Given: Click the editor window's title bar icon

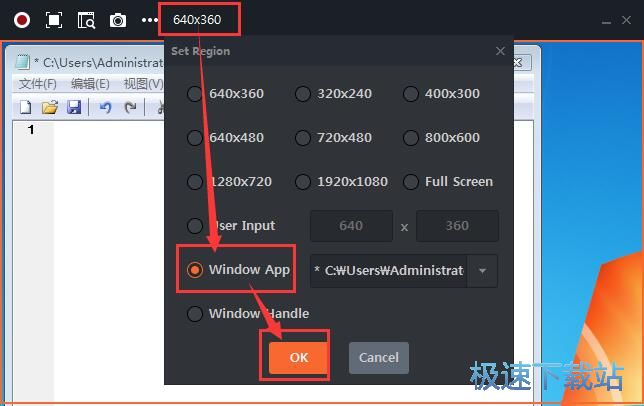Looking at the screenshot, I should click(x=22, y=62).
